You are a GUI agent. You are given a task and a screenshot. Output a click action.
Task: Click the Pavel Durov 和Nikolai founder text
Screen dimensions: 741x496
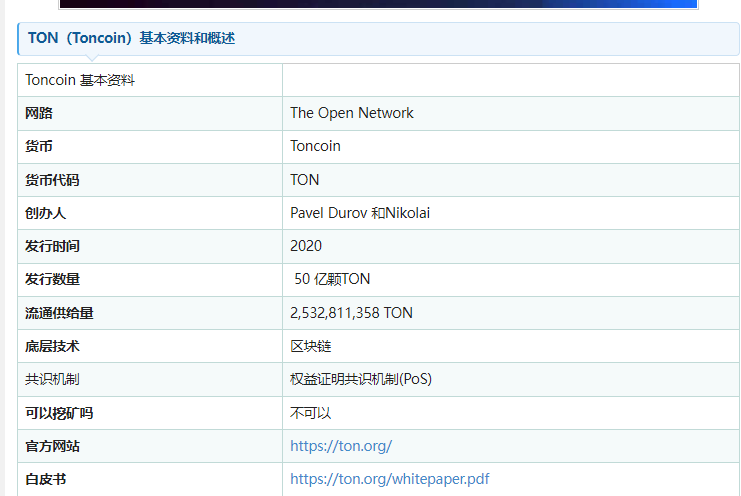[360, 213]
